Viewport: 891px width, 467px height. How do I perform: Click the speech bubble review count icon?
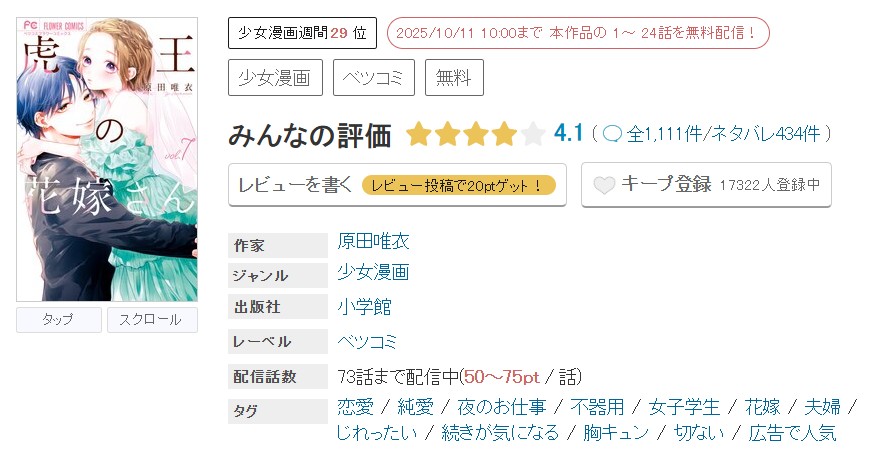click(613, 133)
